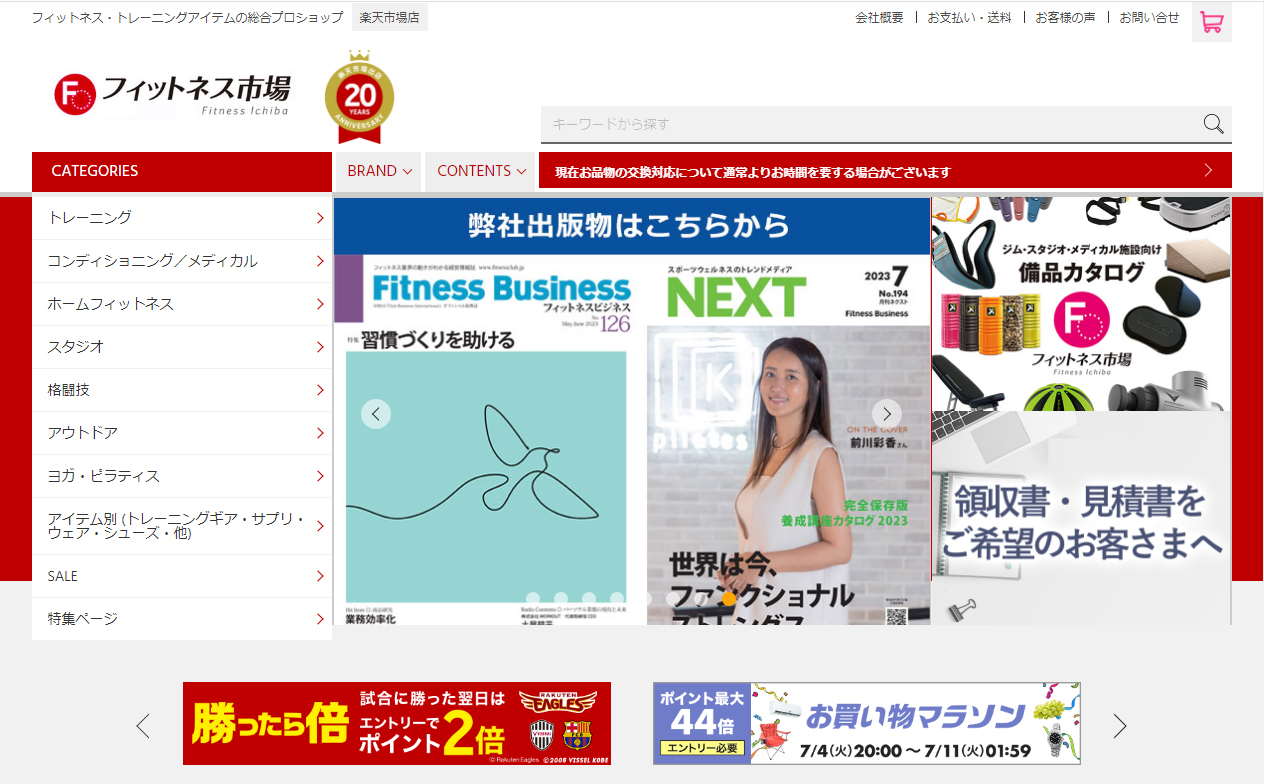
Task: Click the magnifying glass search icon
Action: coord(1213,124)
